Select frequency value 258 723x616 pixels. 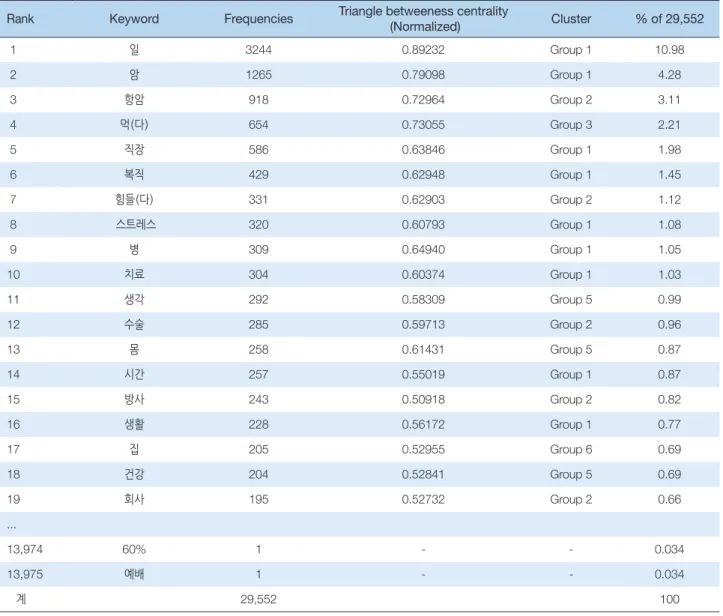click(258, 349)
